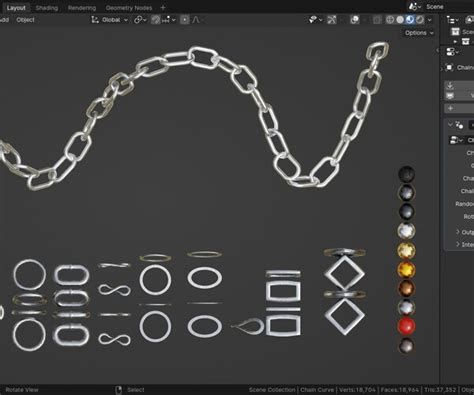Toggle X-ray mode
This screenshot has width=474, height=395.
(377, 20)
